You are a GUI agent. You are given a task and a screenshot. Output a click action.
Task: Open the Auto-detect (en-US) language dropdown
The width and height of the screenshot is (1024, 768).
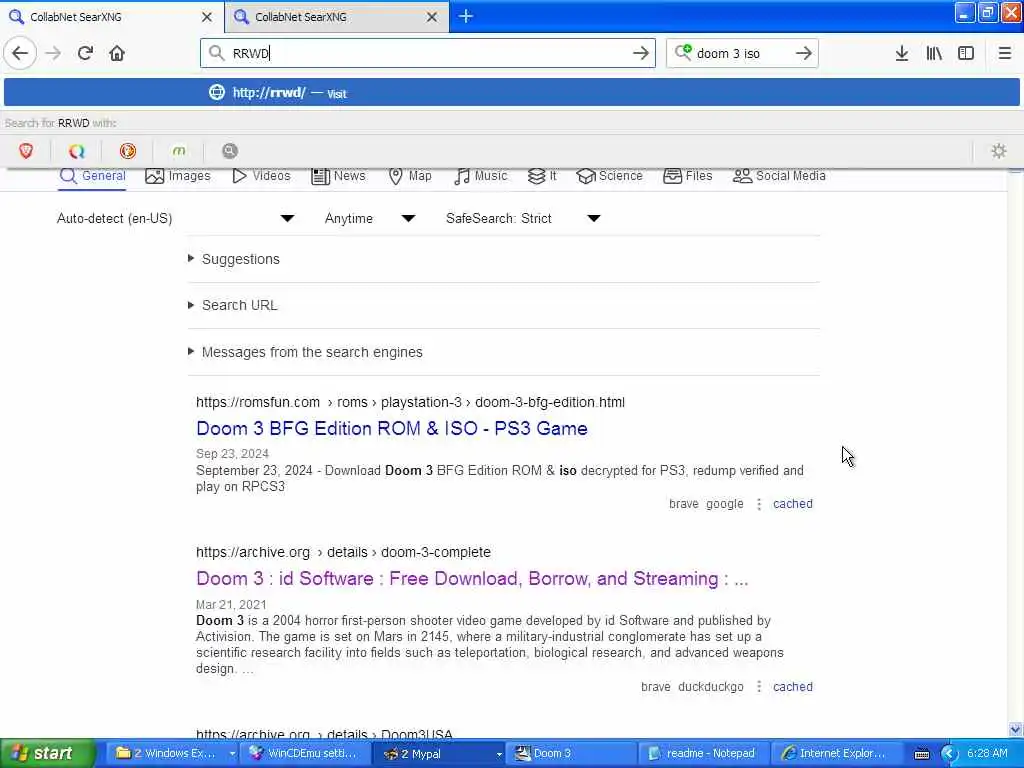coord(175,218)
